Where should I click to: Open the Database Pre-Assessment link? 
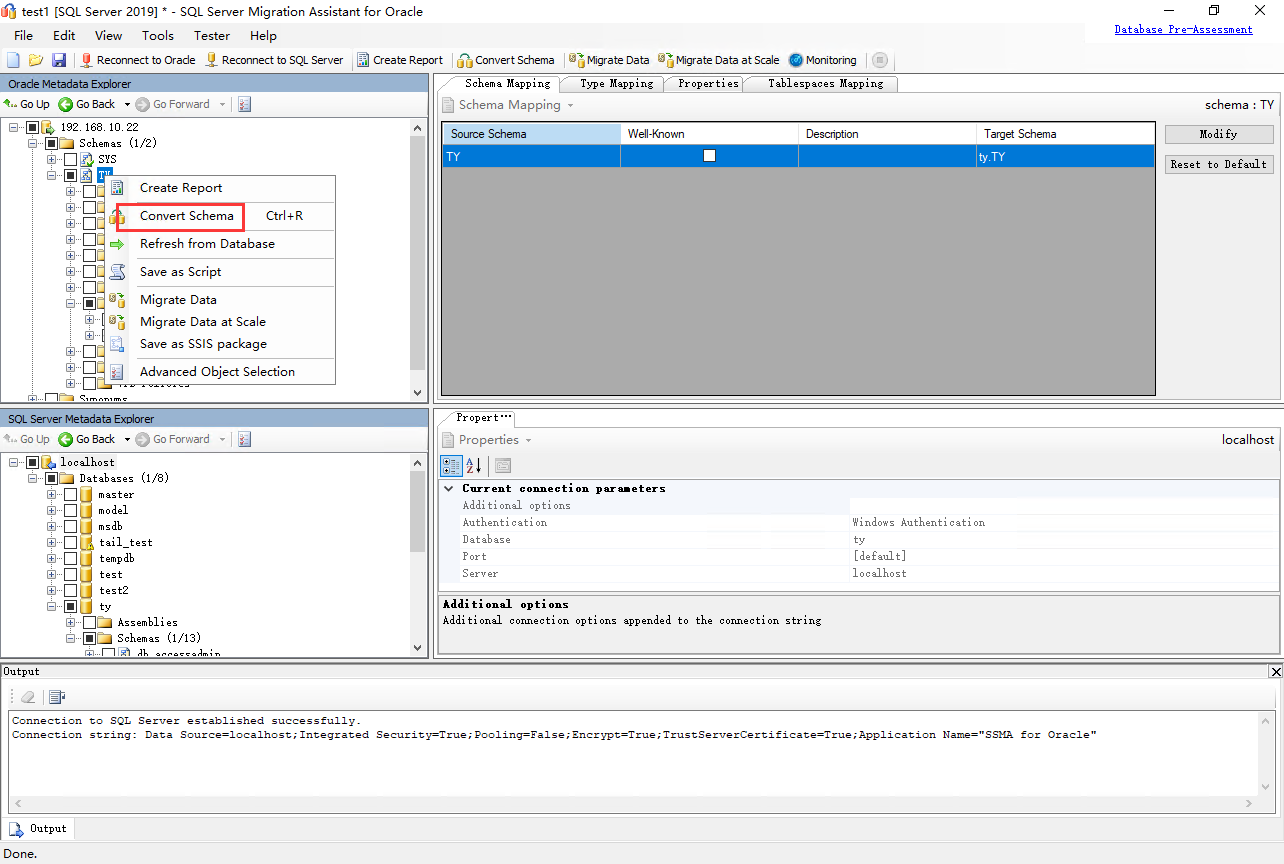1183,30
